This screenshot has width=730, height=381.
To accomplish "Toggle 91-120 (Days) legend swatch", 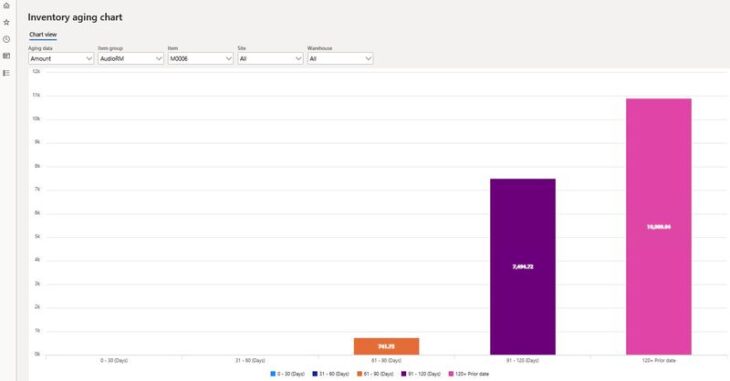I will [x=404, y=374].
